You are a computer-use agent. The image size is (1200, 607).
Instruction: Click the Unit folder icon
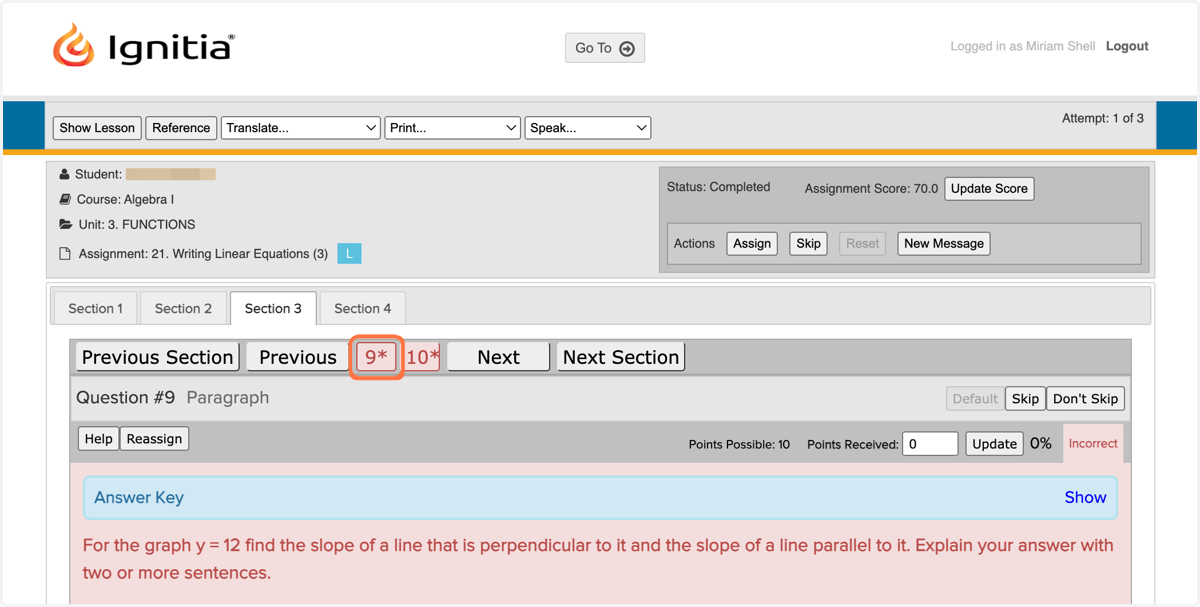click(65, 224)
